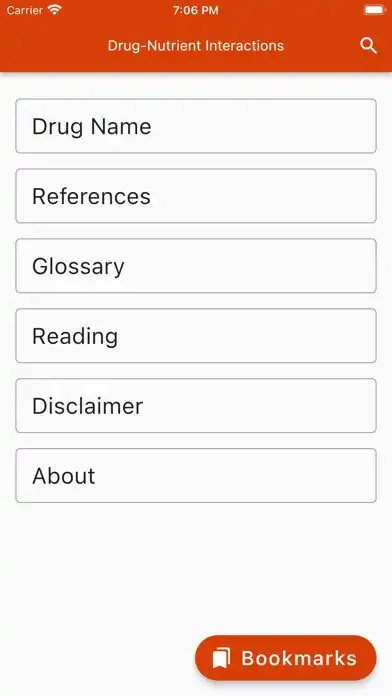
Task: Click the 'Glossary' text label
Action: coord(78,267)
